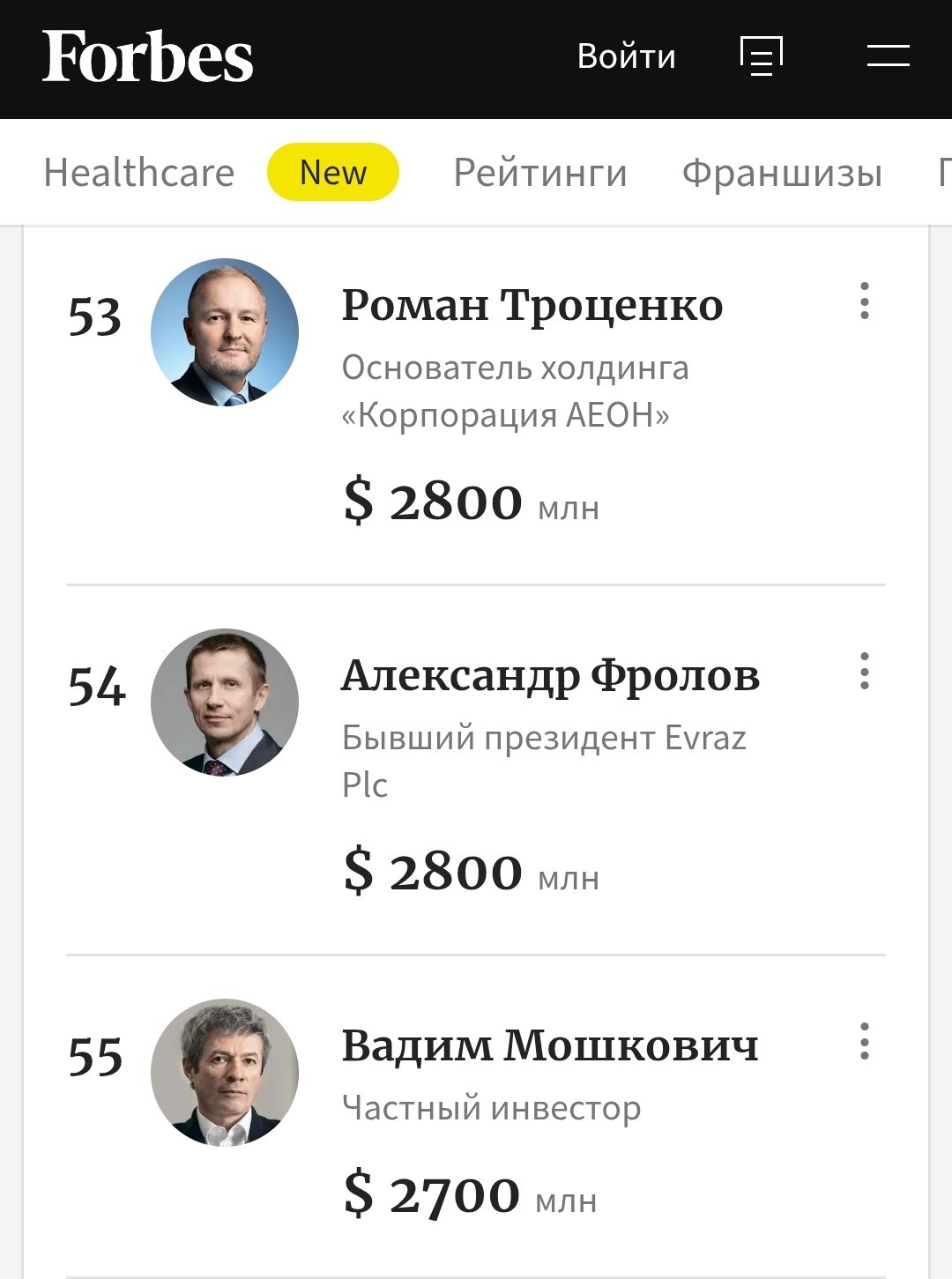Screen dimensions: 952x1279
Task: Open options dots for Роман Троценко
Action: (865, 301)
